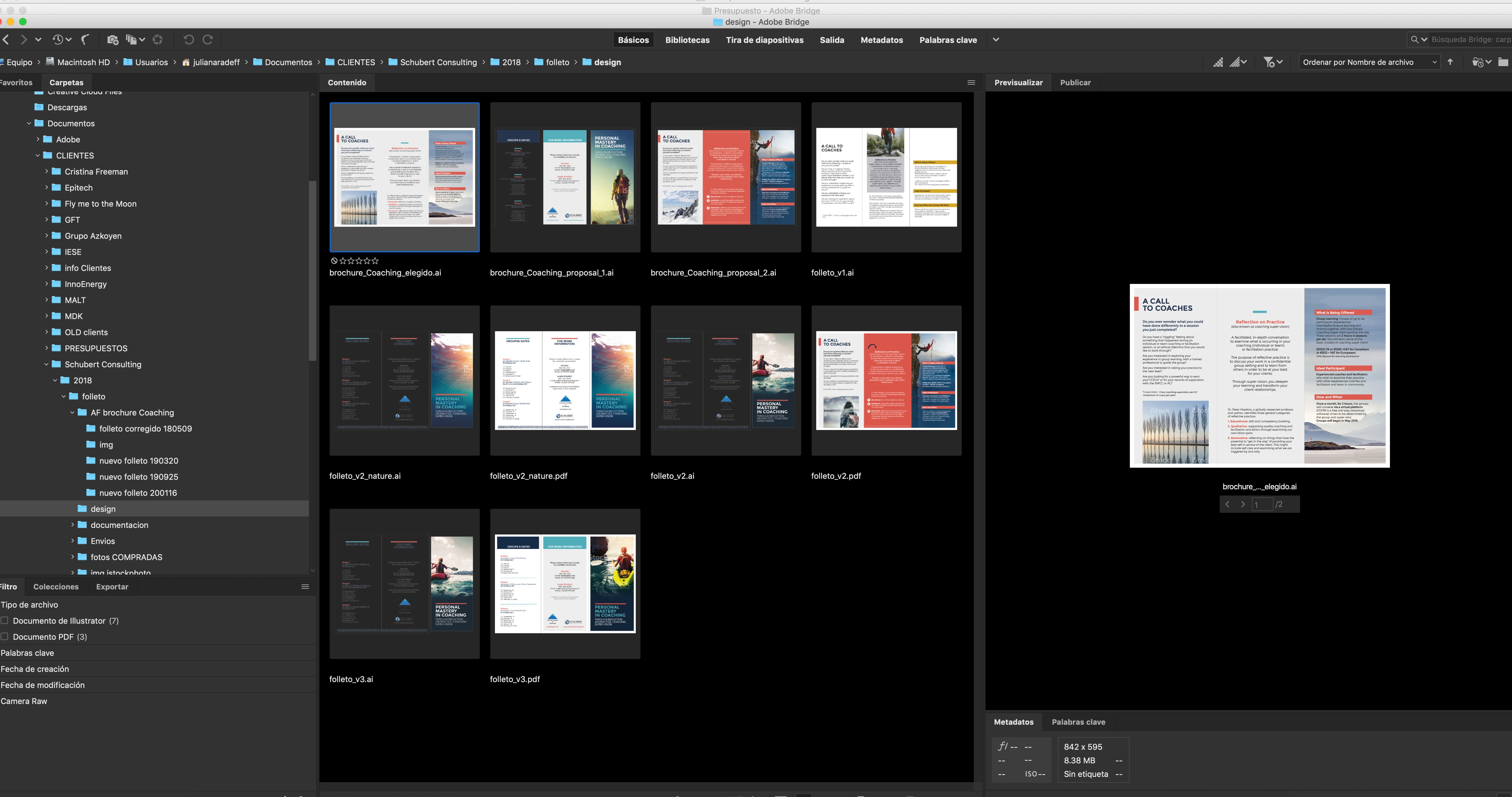1512x797 pixels.
Task: Click the boomerang return-to-app icon
Action: click(86, 39)
